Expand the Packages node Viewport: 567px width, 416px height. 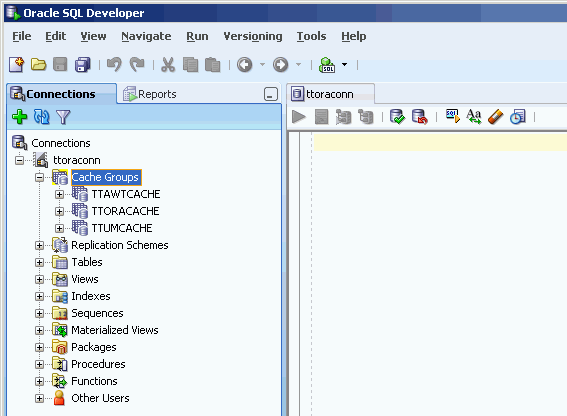point(39,347)
